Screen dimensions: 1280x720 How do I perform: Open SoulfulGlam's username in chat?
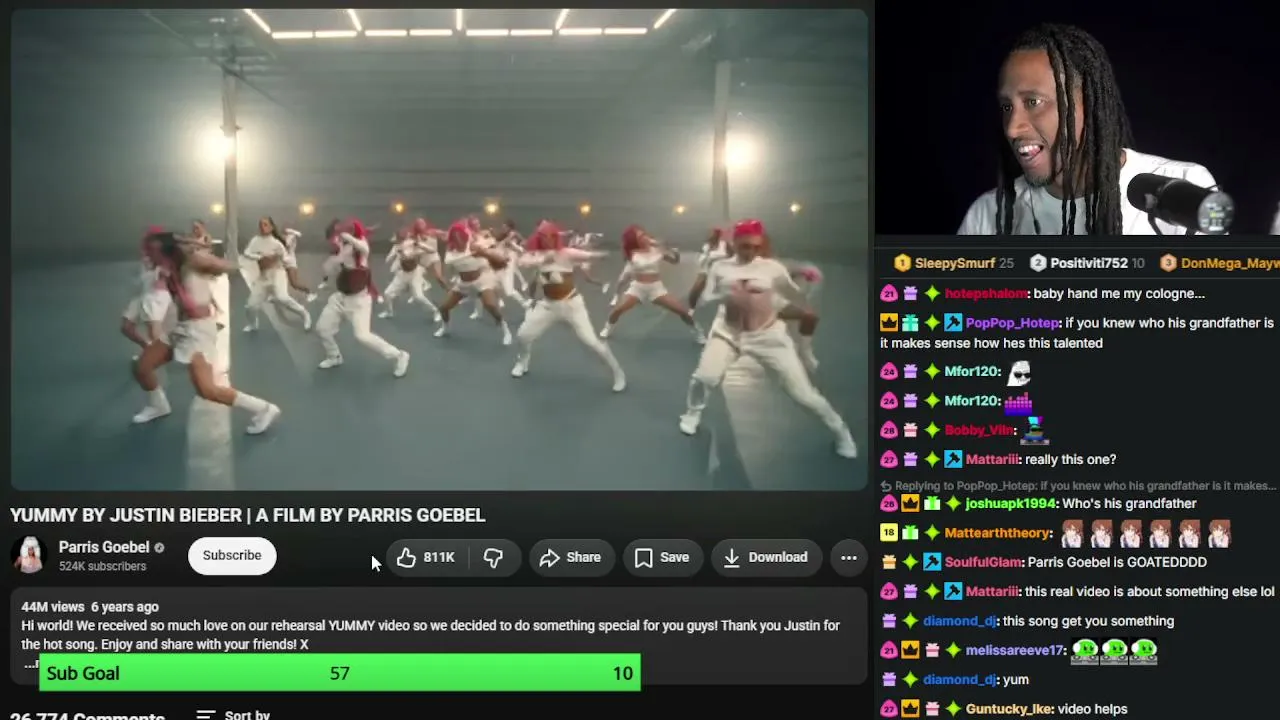pos(983,562)
